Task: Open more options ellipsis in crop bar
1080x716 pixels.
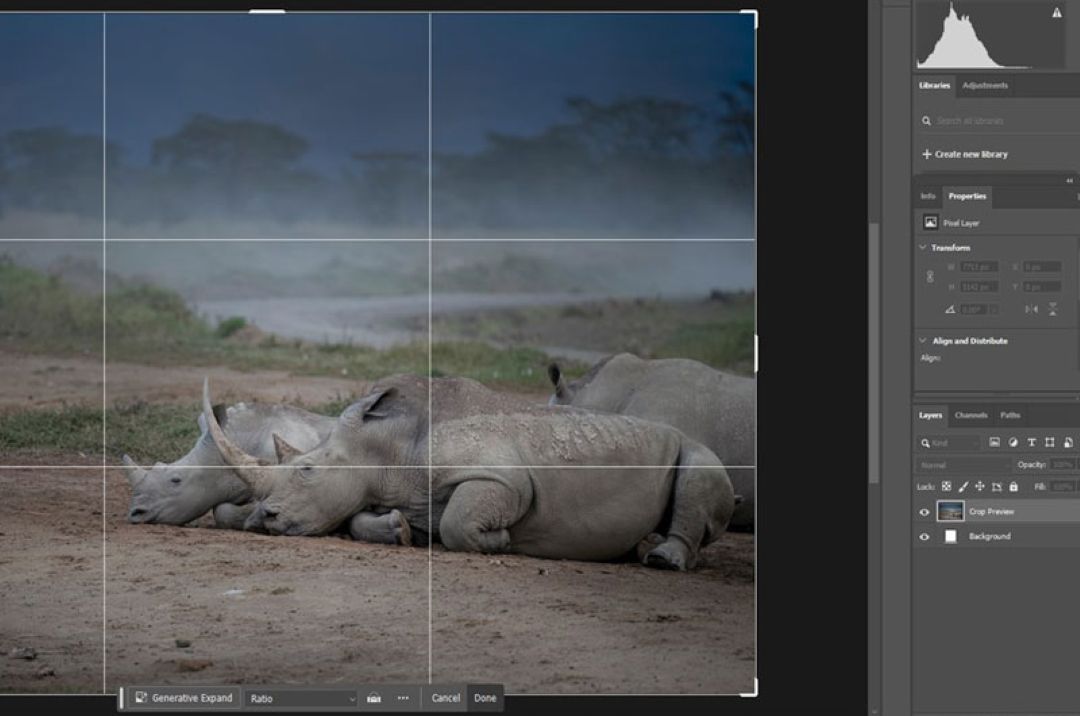Action: (403, 698)
